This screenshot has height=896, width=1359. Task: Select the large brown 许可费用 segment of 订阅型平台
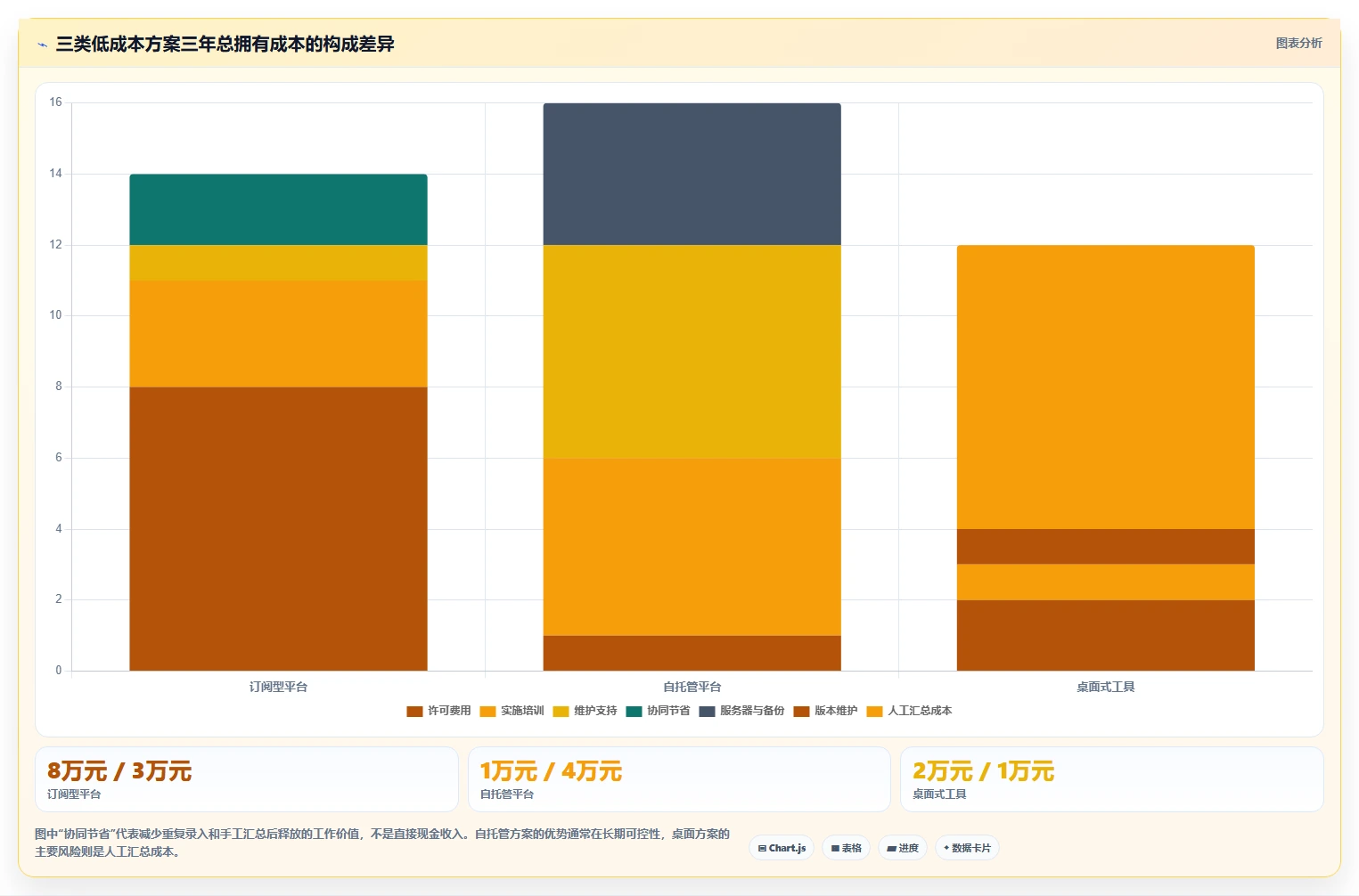[278, 529]
